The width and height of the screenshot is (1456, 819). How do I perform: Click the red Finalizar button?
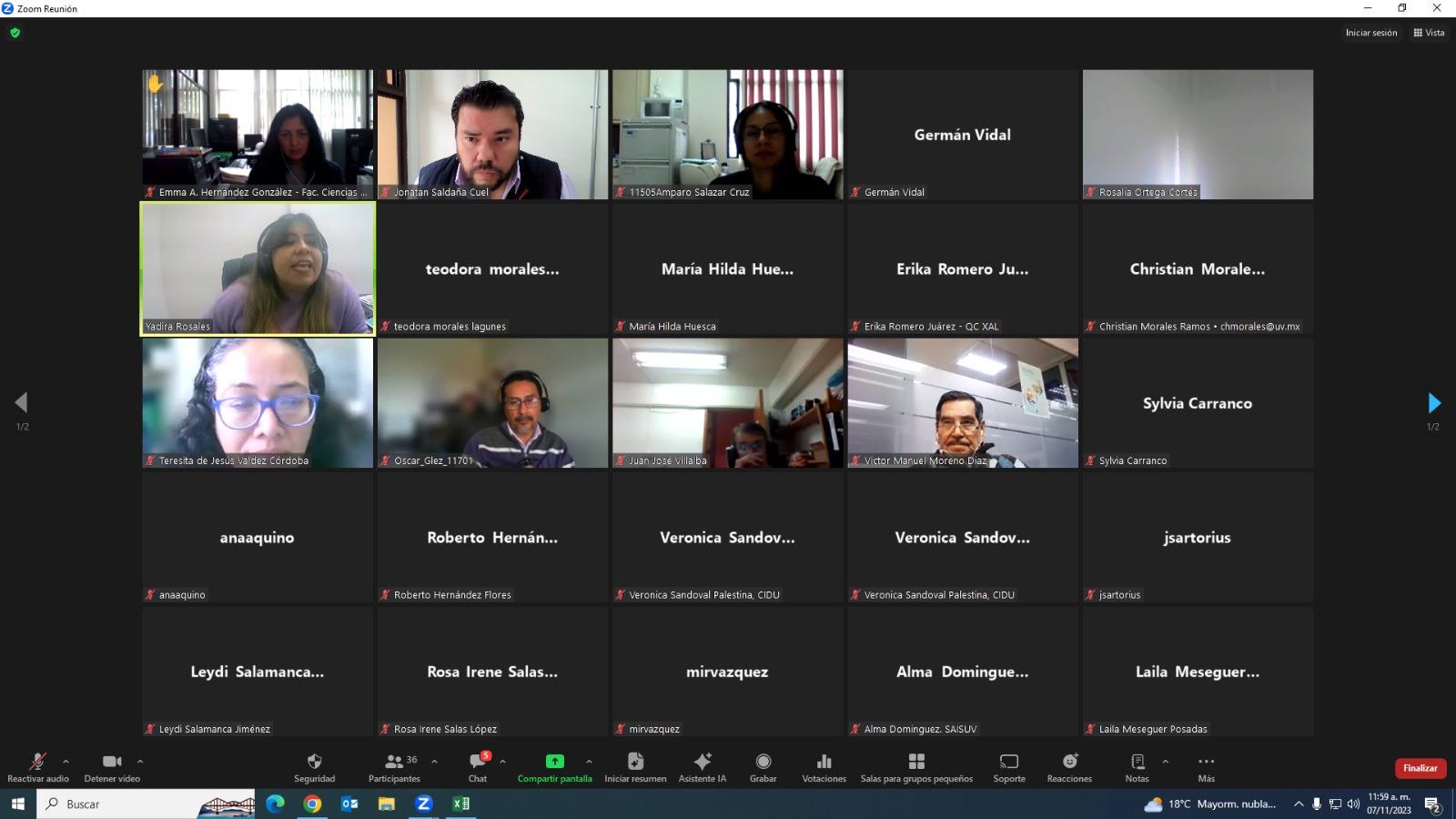[1420, 768]
